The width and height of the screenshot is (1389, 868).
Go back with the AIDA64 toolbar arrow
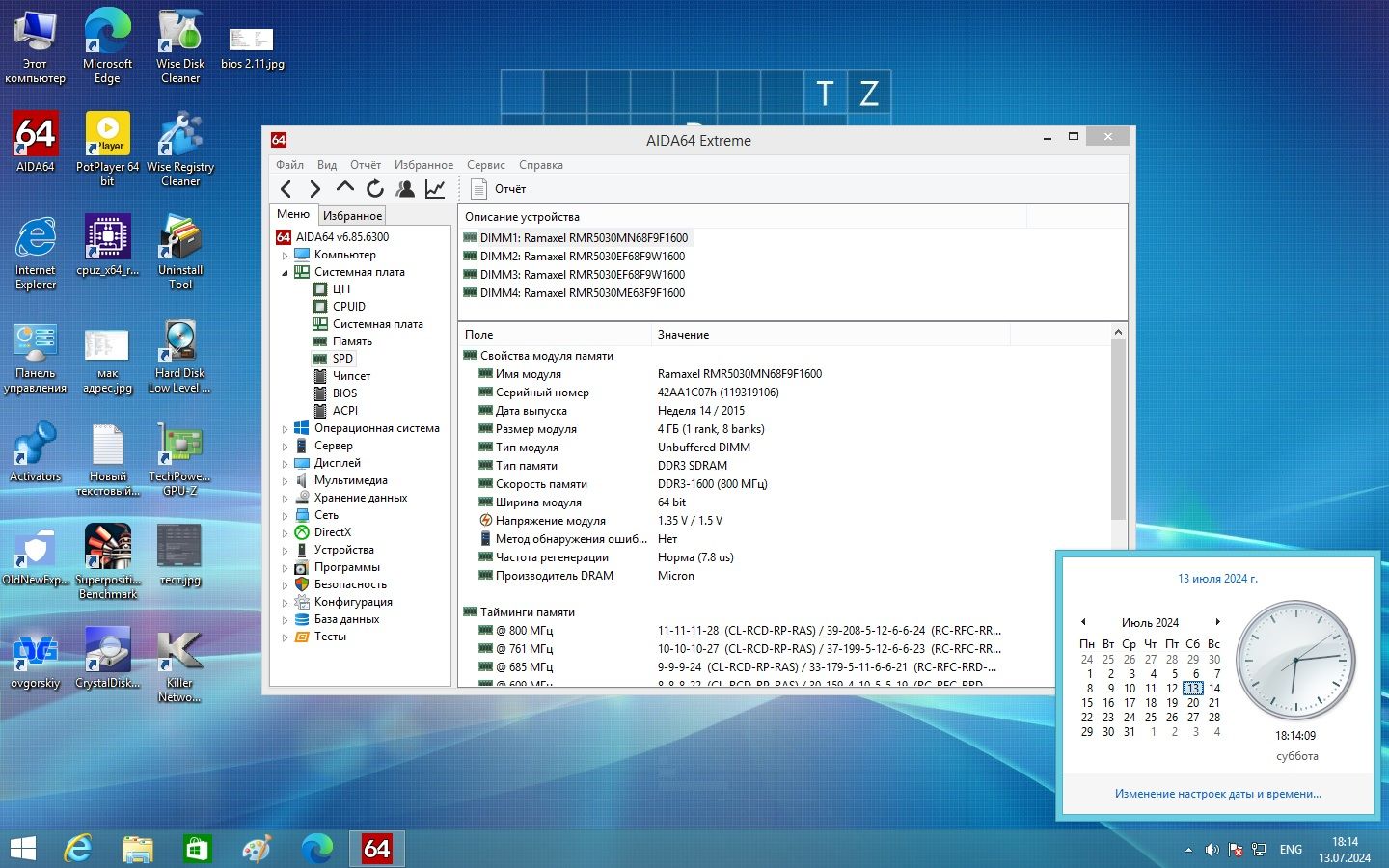(x=286, y=189)
